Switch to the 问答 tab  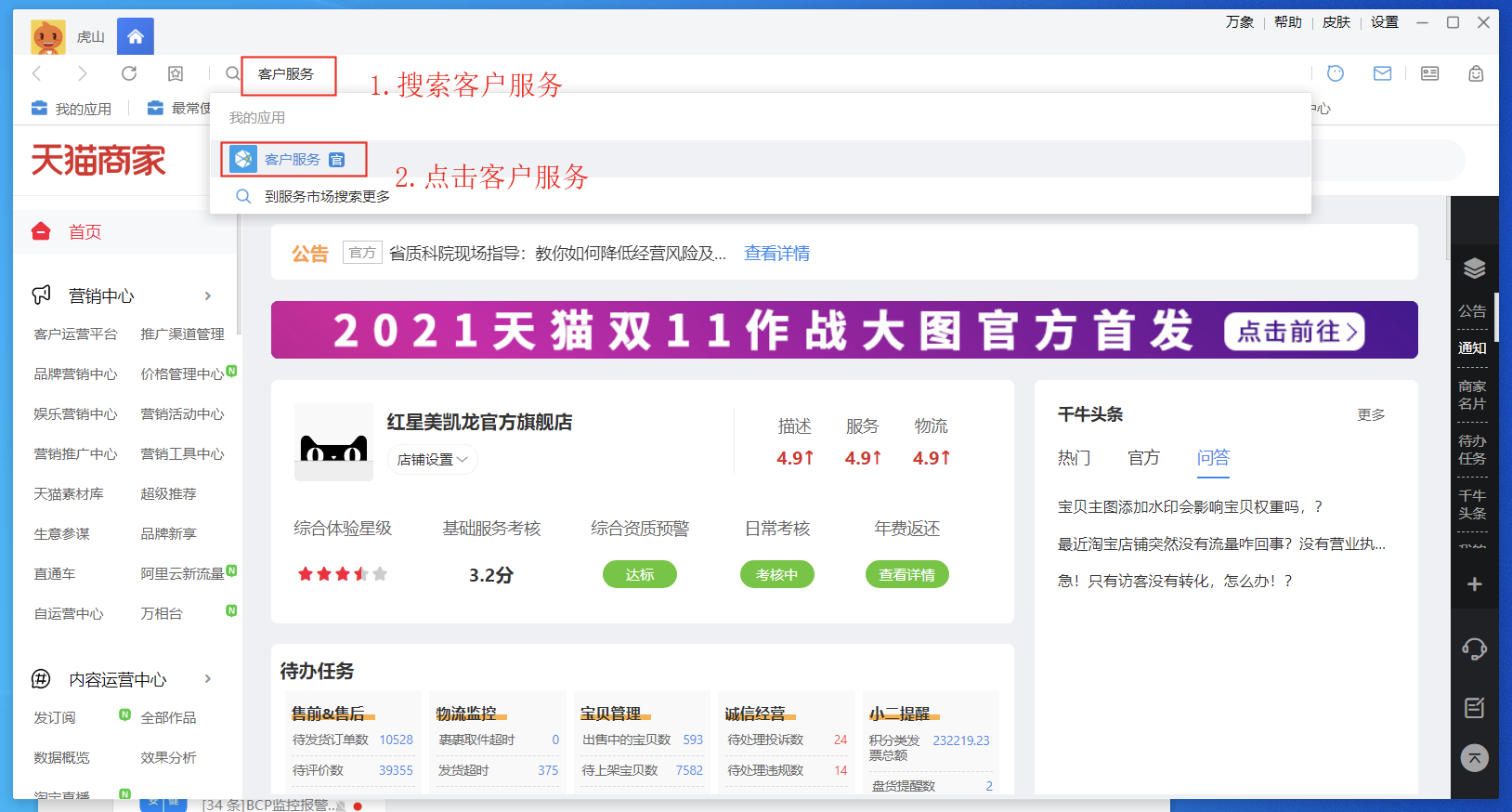1213,458
